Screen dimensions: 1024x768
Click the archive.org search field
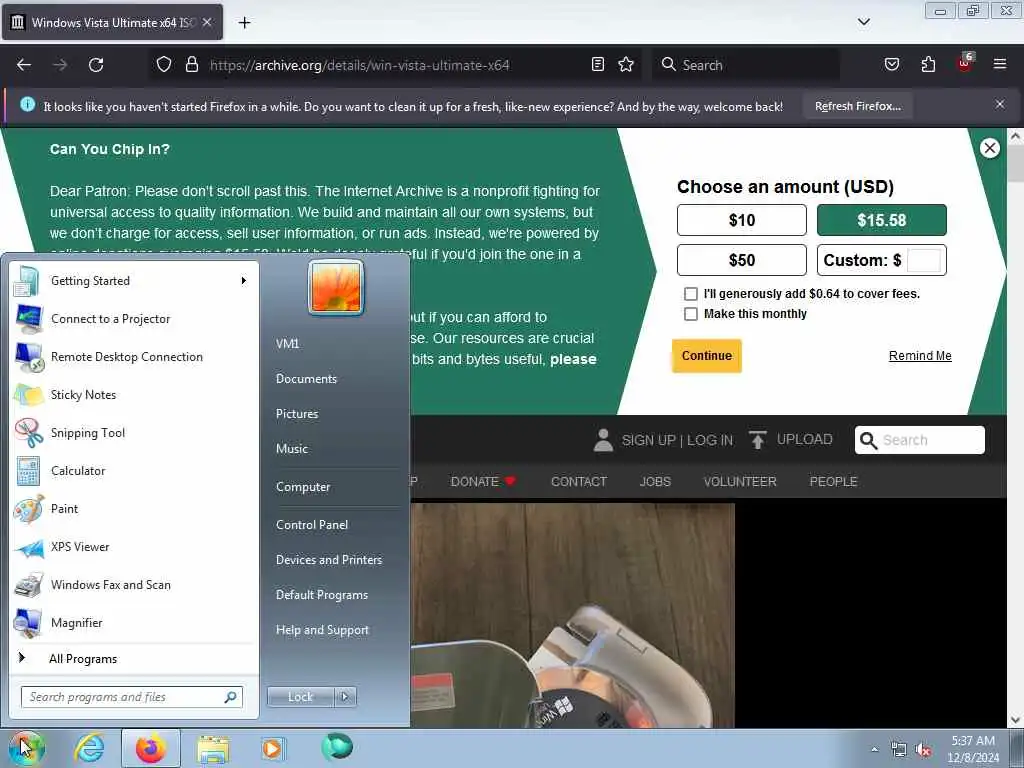[x=920, y=440]
